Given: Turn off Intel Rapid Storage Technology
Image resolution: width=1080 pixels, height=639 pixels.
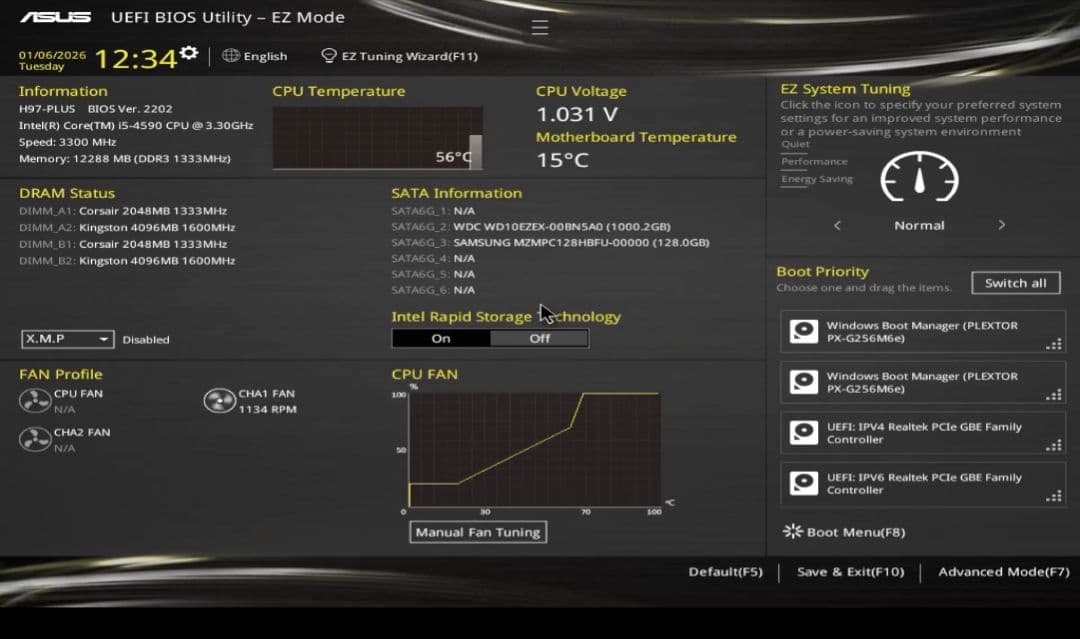Looking at the screenshot, I should (539, 338).
